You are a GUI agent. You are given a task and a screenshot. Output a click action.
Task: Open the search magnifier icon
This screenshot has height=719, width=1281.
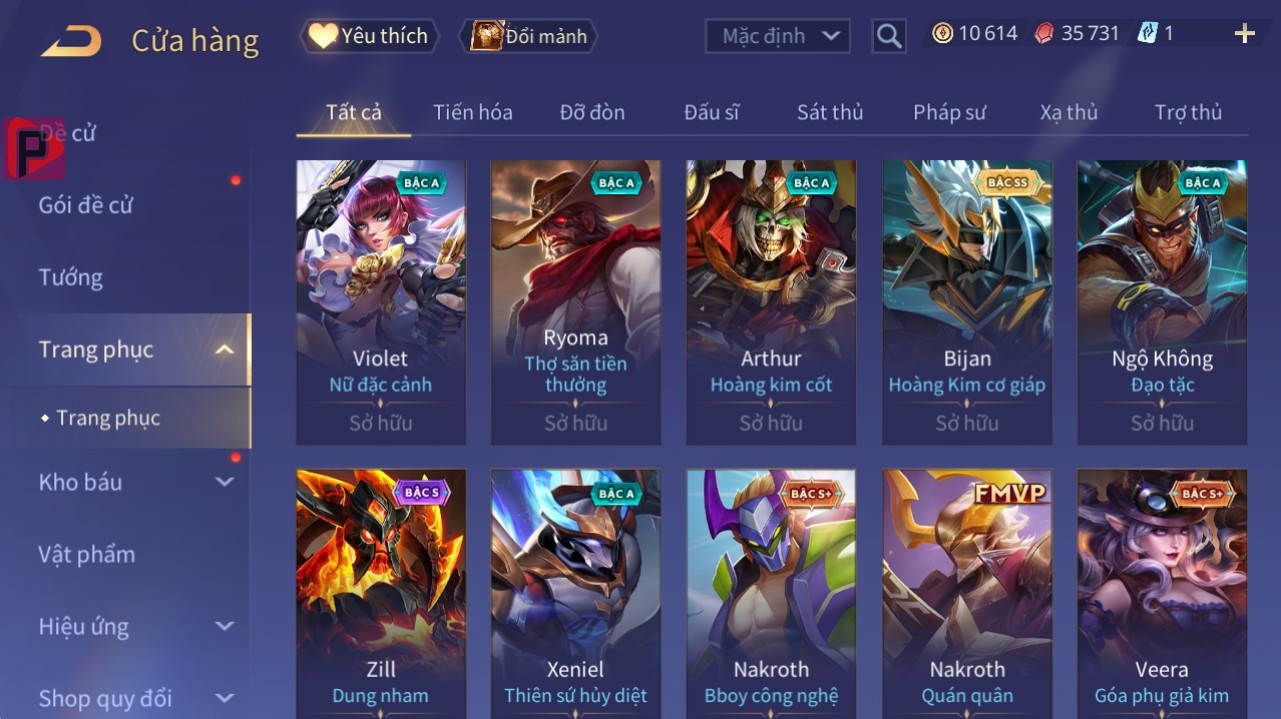pos(888,36)
